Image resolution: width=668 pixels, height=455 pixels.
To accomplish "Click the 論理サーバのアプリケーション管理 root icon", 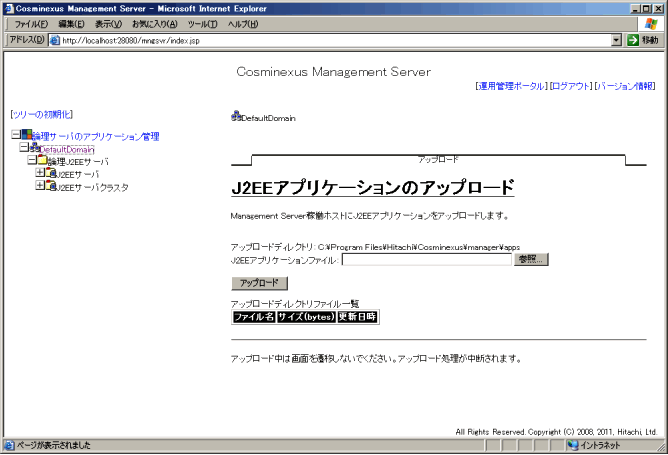I will pos(27,135).
